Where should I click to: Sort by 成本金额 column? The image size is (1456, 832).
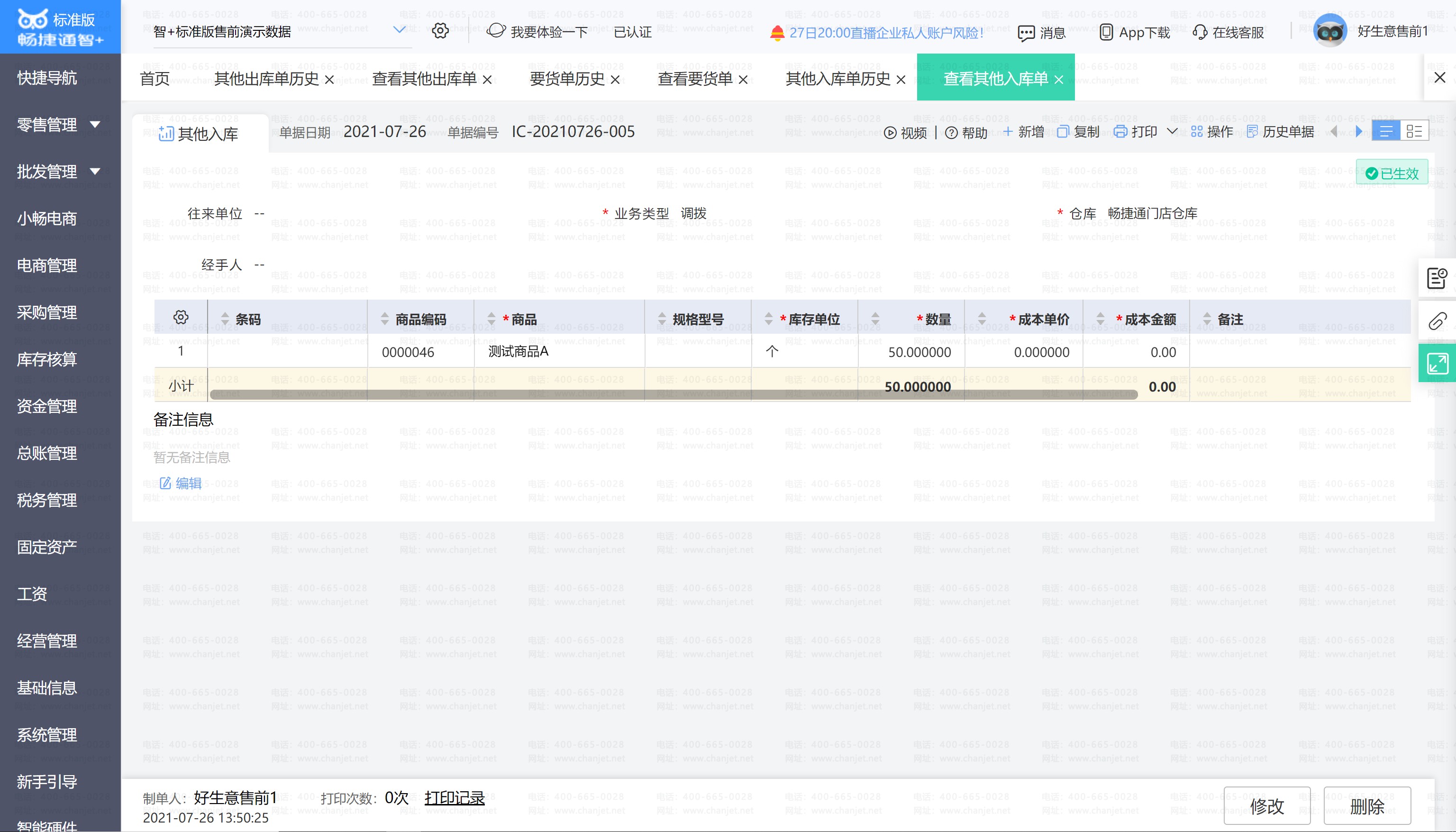(x=1101, y=319)
